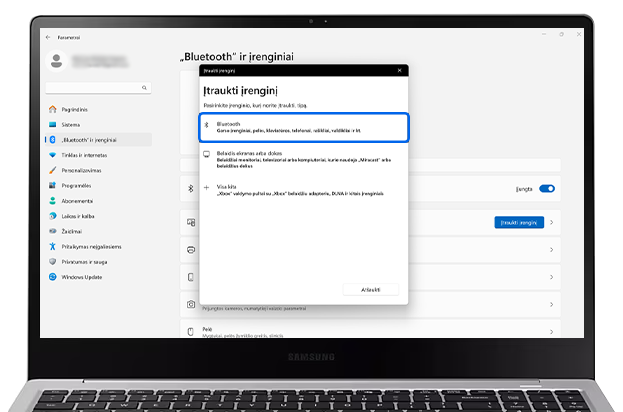Open Abonementai account settings
The image size is (623, 412).
pos(77,200)
